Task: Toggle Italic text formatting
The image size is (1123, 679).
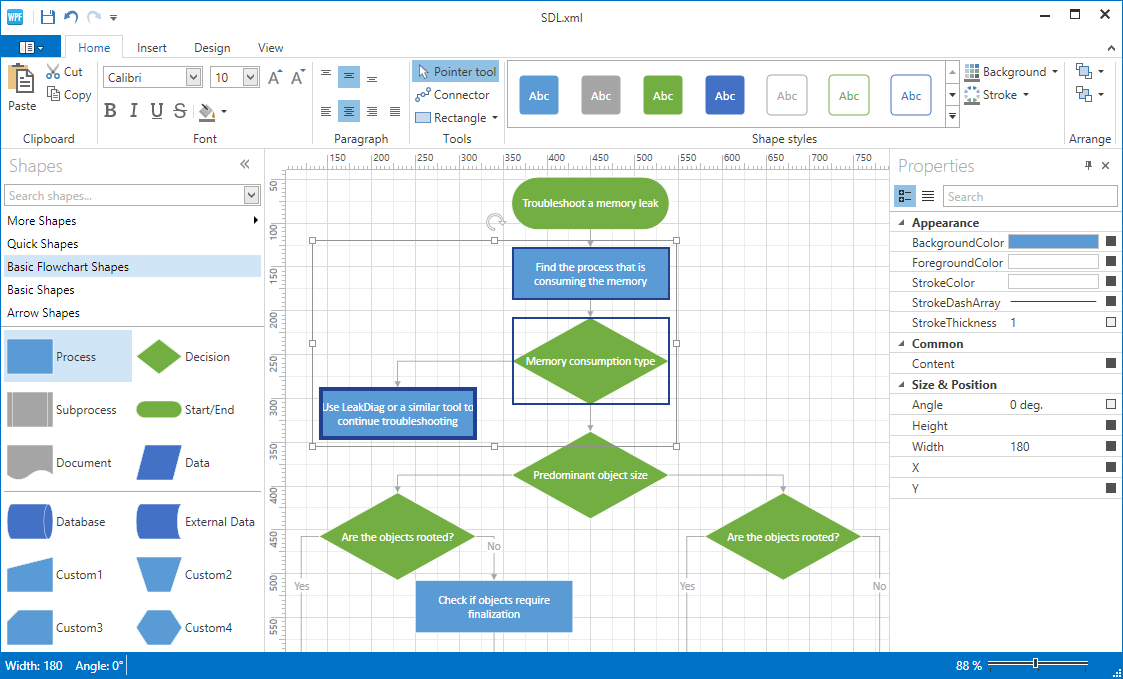Action: [x=133, y=111]
